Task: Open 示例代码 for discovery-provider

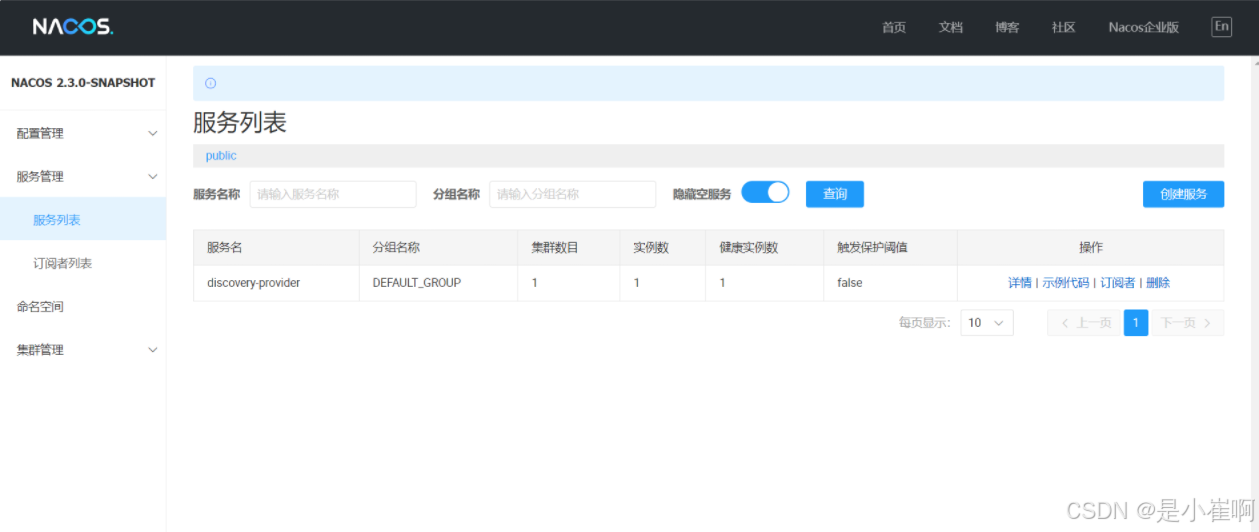Action: (x=1065, y=283)
